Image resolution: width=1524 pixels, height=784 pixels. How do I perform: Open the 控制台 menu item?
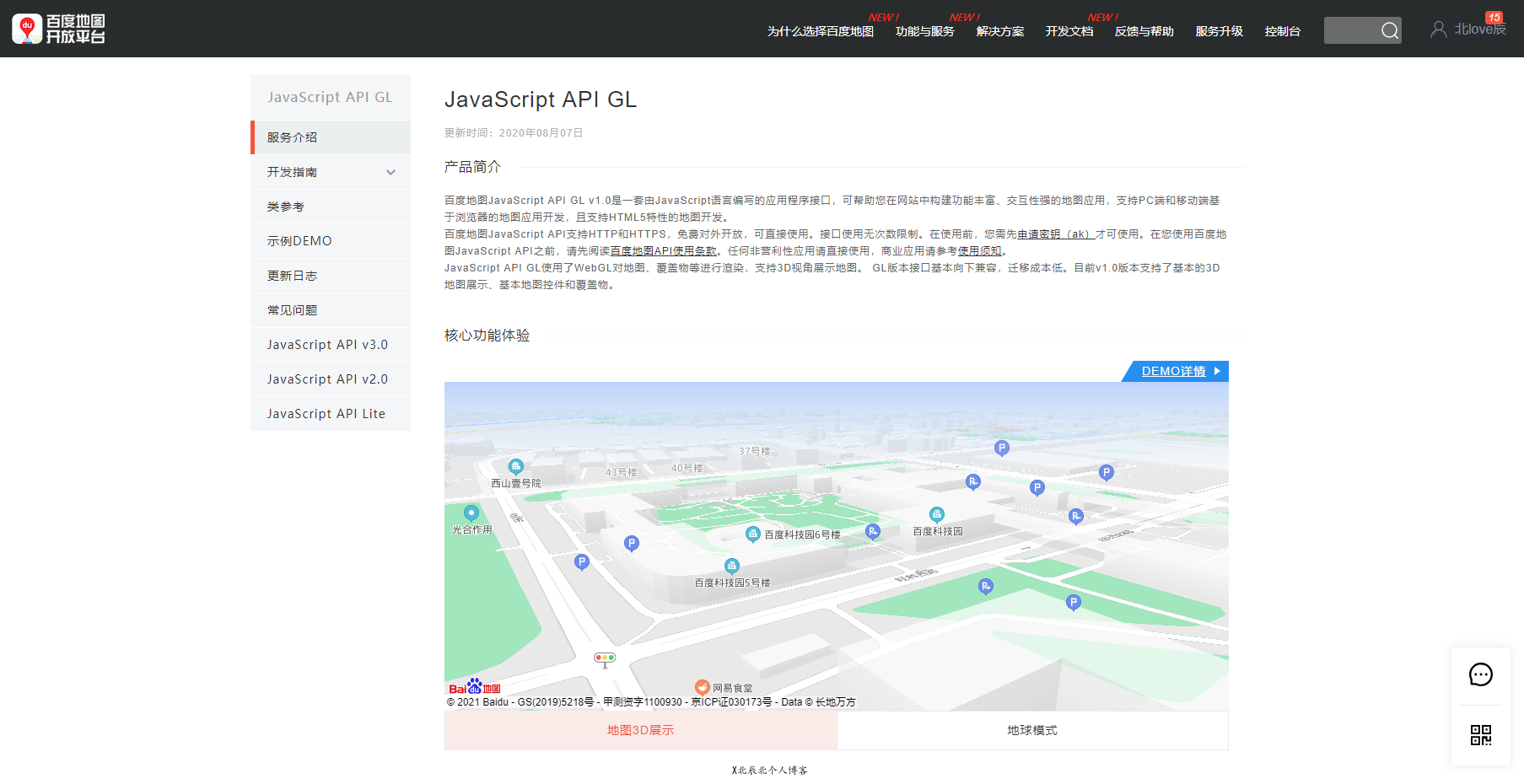point(1283,30)
